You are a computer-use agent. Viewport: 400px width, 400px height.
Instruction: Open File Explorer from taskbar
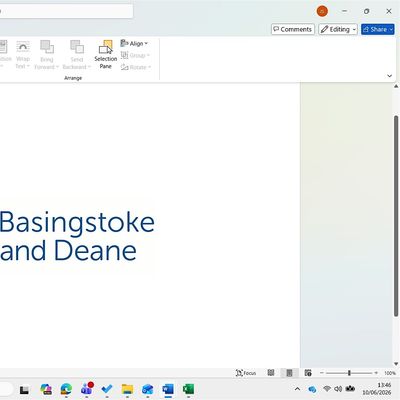coord(127,389)
